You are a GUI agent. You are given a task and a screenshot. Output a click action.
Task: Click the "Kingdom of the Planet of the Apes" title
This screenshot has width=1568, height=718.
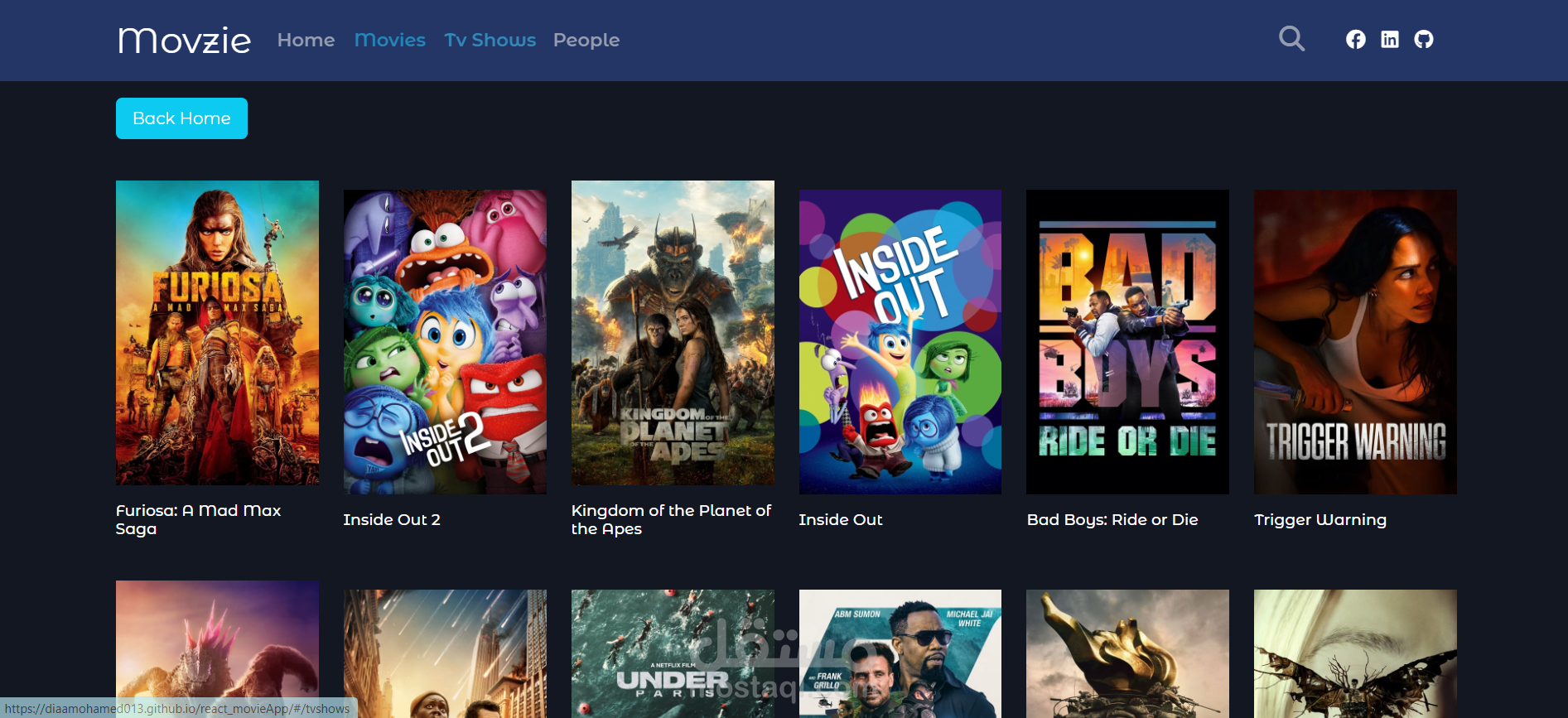[x=671, y=520]
